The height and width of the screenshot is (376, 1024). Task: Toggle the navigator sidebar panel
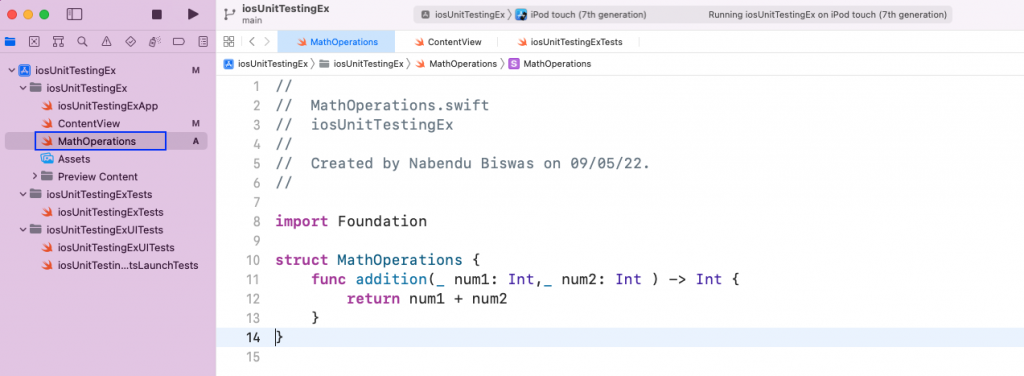tap(74, 14)
